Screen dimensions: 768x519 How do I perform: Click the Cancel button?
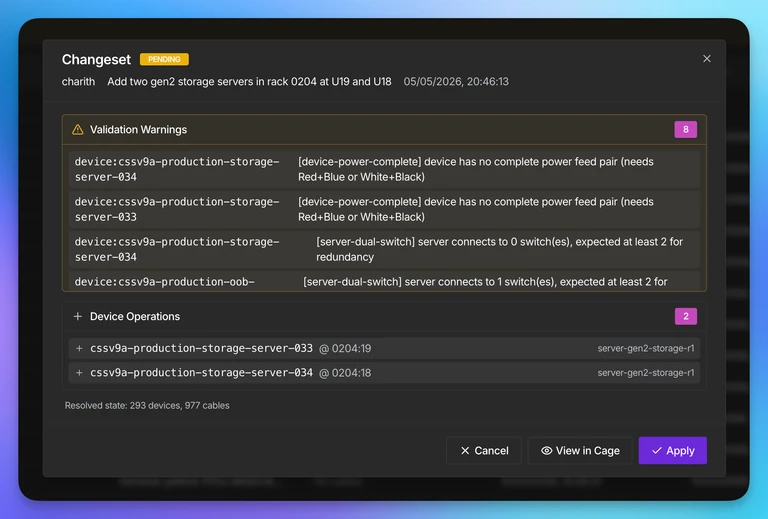pyautogui.click(x=484, y=450)
